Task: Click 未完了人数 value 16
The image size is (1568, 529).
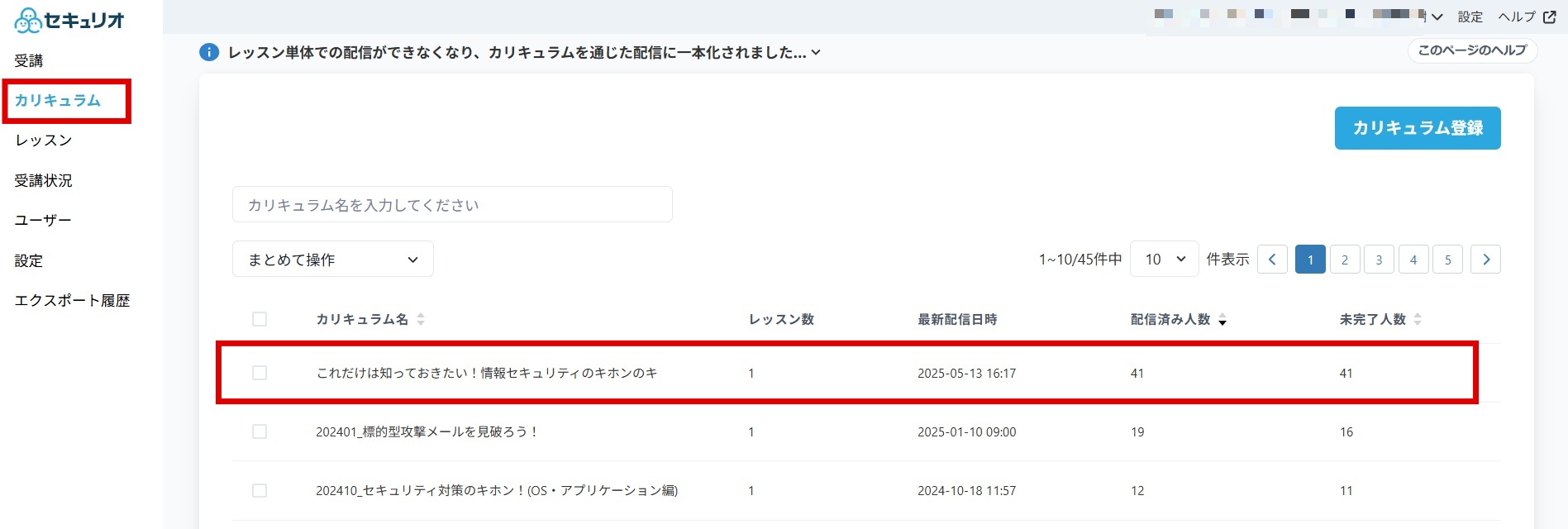Action: (1346, 431)
